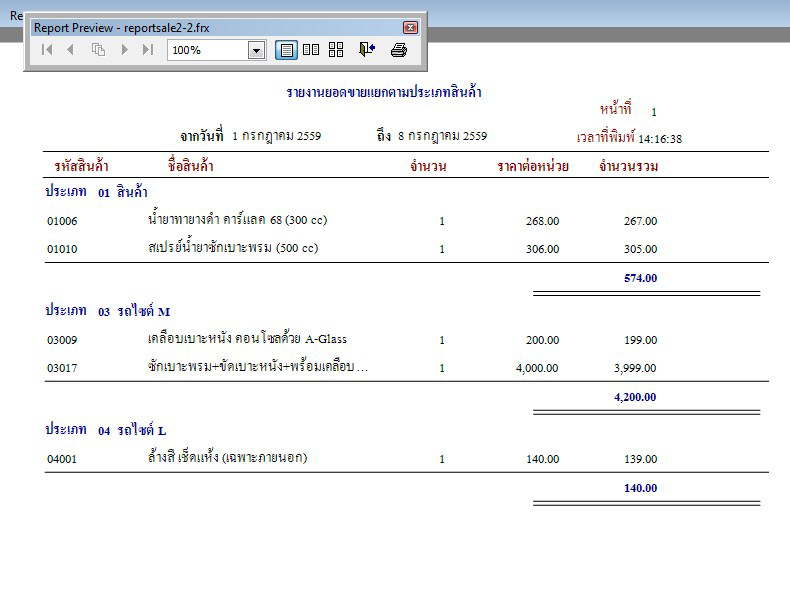Click subtotal 574.00
The image size is (790, 597).
640,278
